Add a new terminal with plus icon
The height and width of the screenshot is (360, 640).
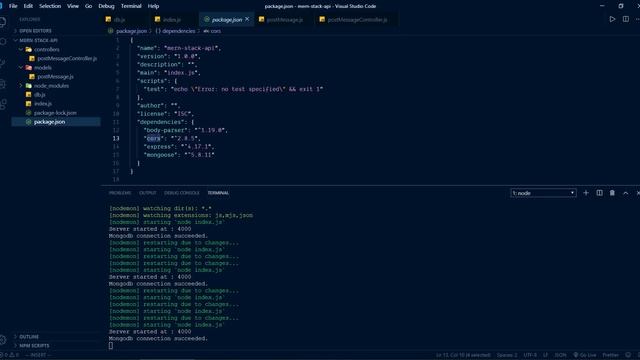586,193
